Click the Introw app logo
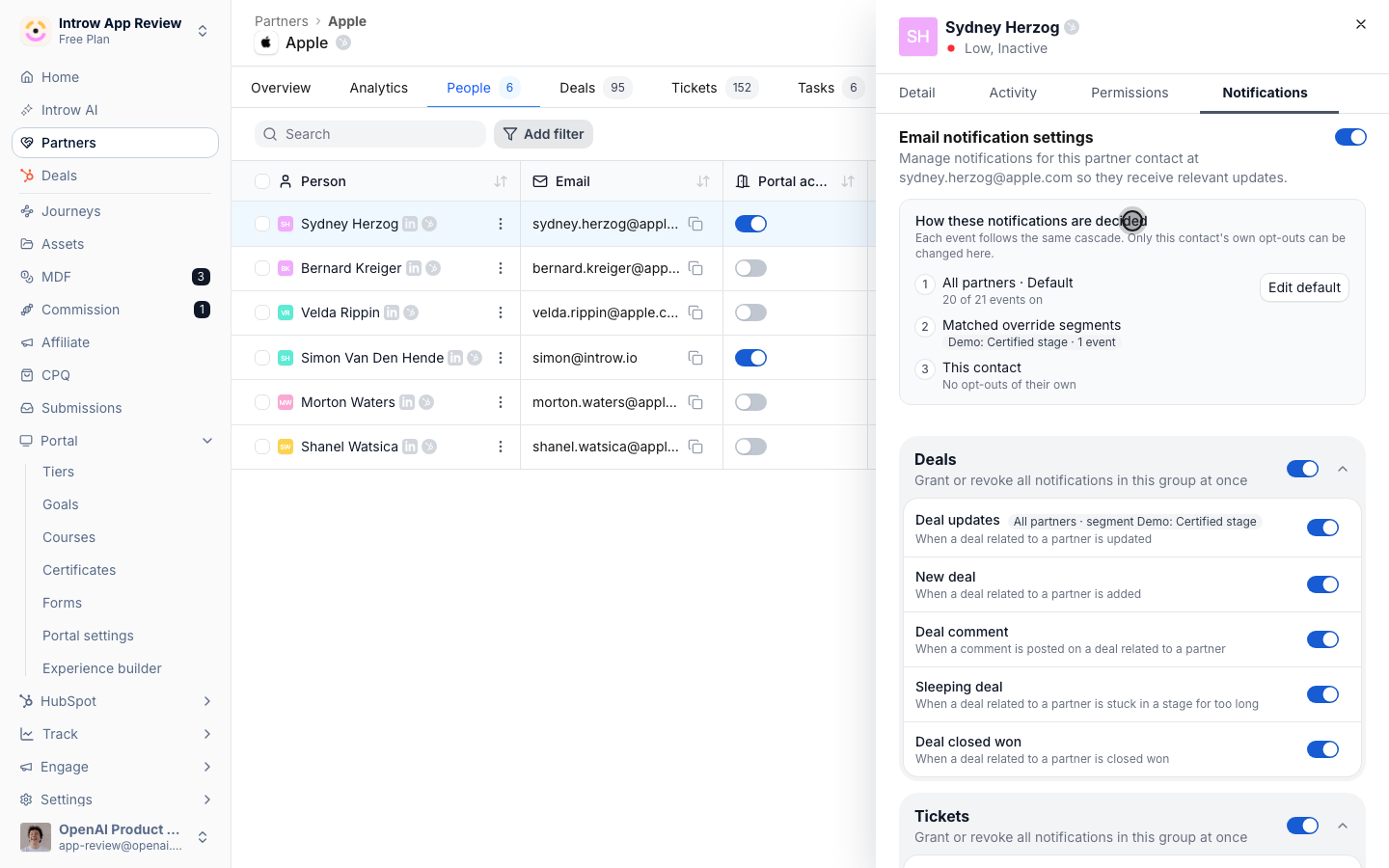Viewport: 1389px width, 868px height. [x=36, y=31]
